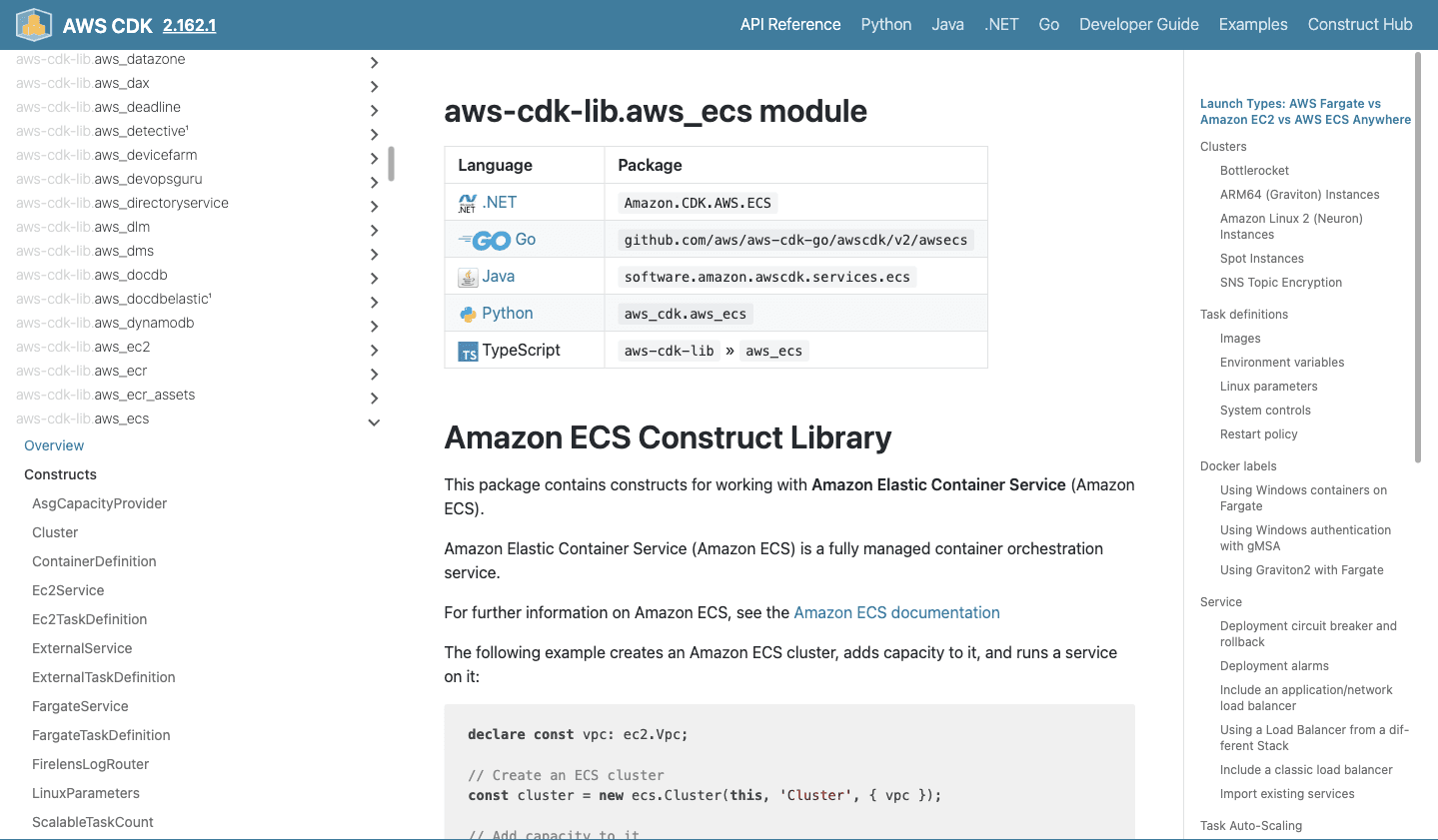The height and width of the screenshot is (840, 1438).
Task: Click the Java language link in table
Action: click(499, 277)
